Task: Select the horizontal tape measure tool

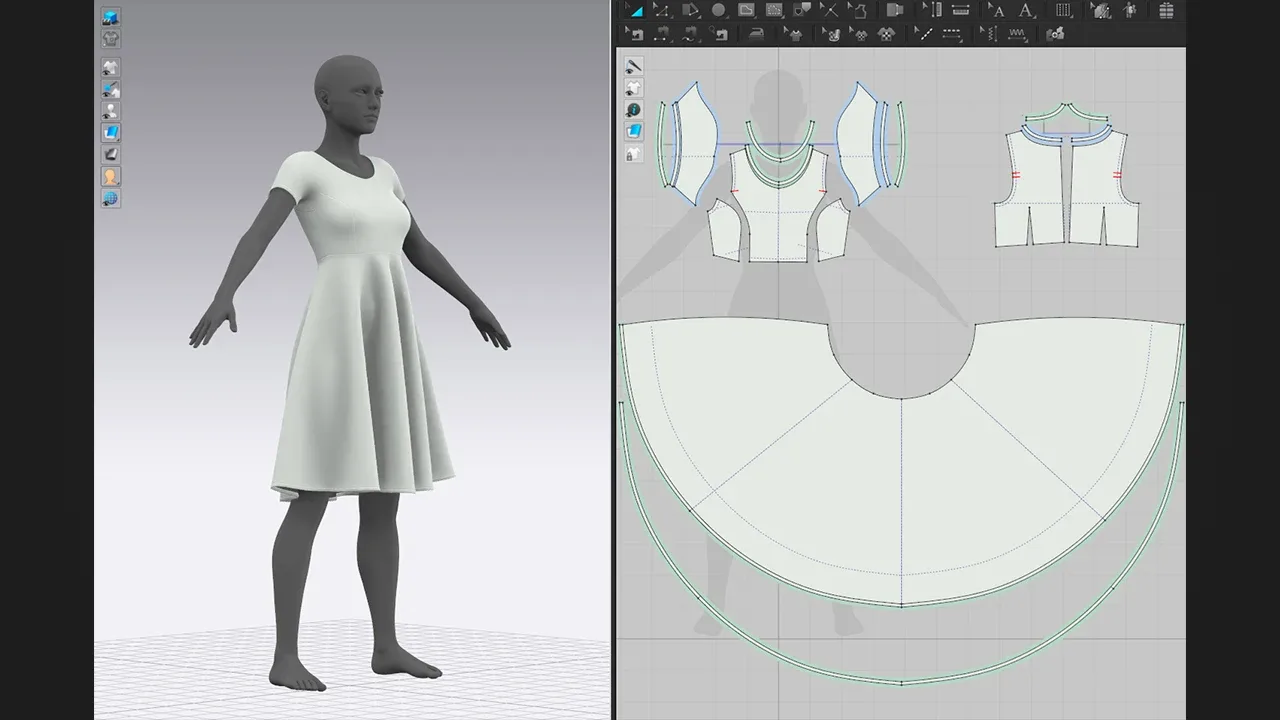Action: [961, 10]
